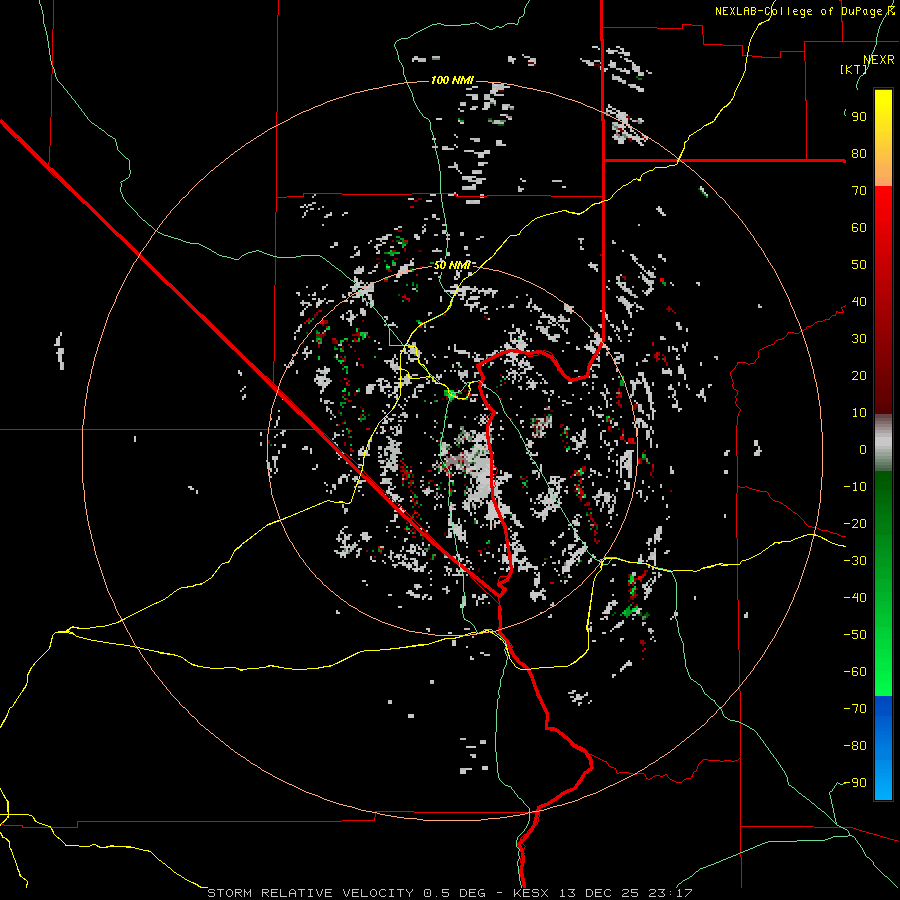Click the "-30" scale label
Viewport: 900px width, 900px height.
tap(855, 561)
